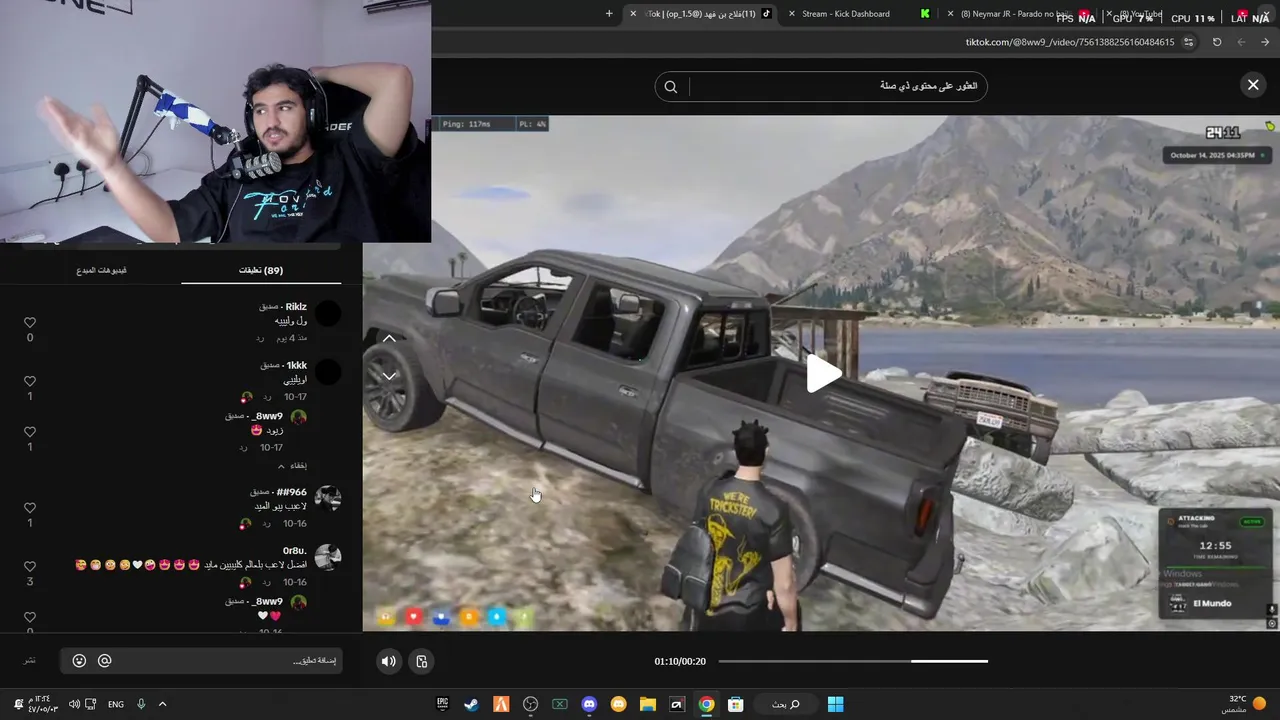Screen dimensions: 1280x720
Task: Like the comment by 0r8u.
Action: (x=30, y=566)
